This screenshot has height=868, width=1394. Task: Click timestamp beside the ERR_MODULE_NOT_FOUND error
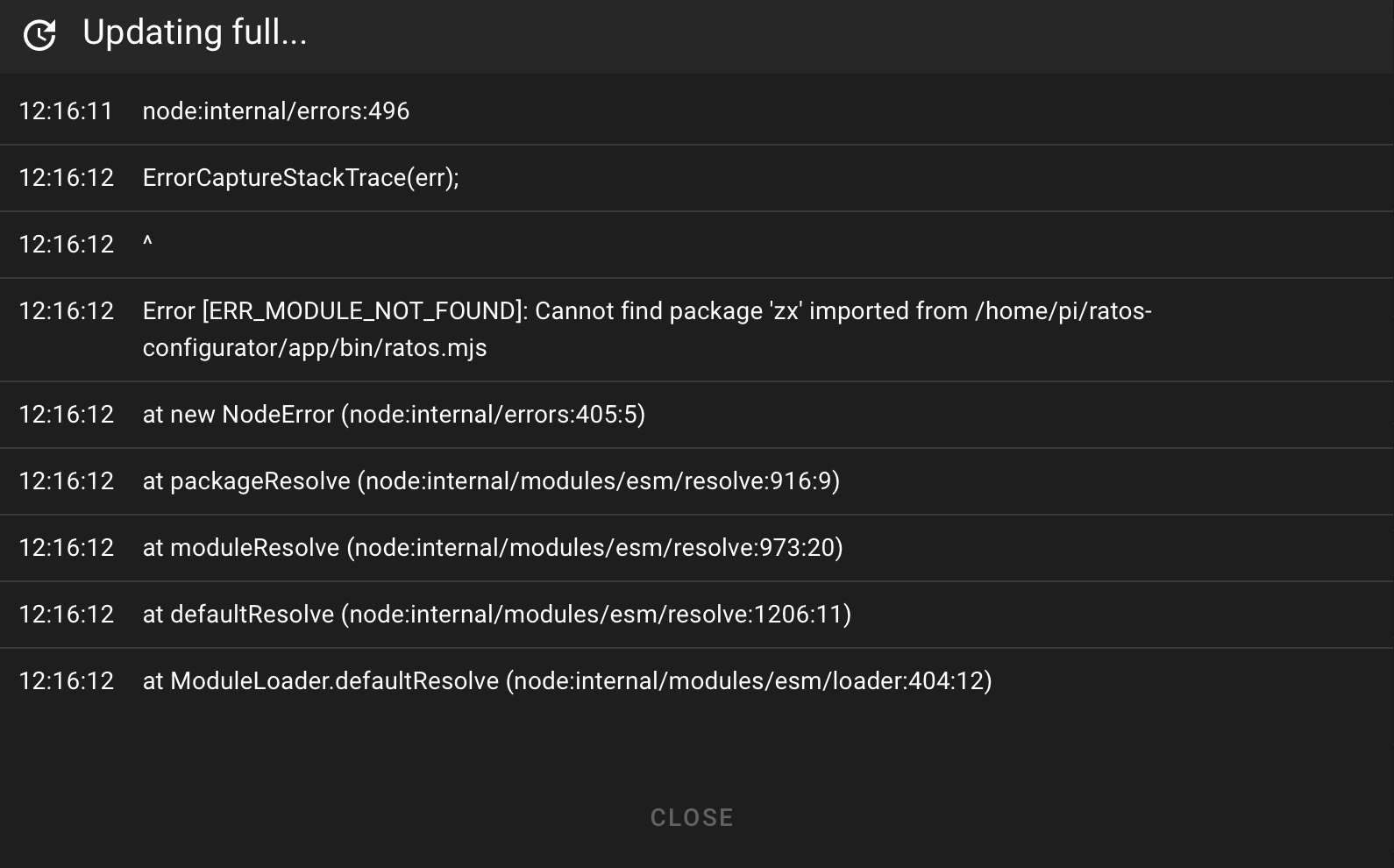point(67,311)
